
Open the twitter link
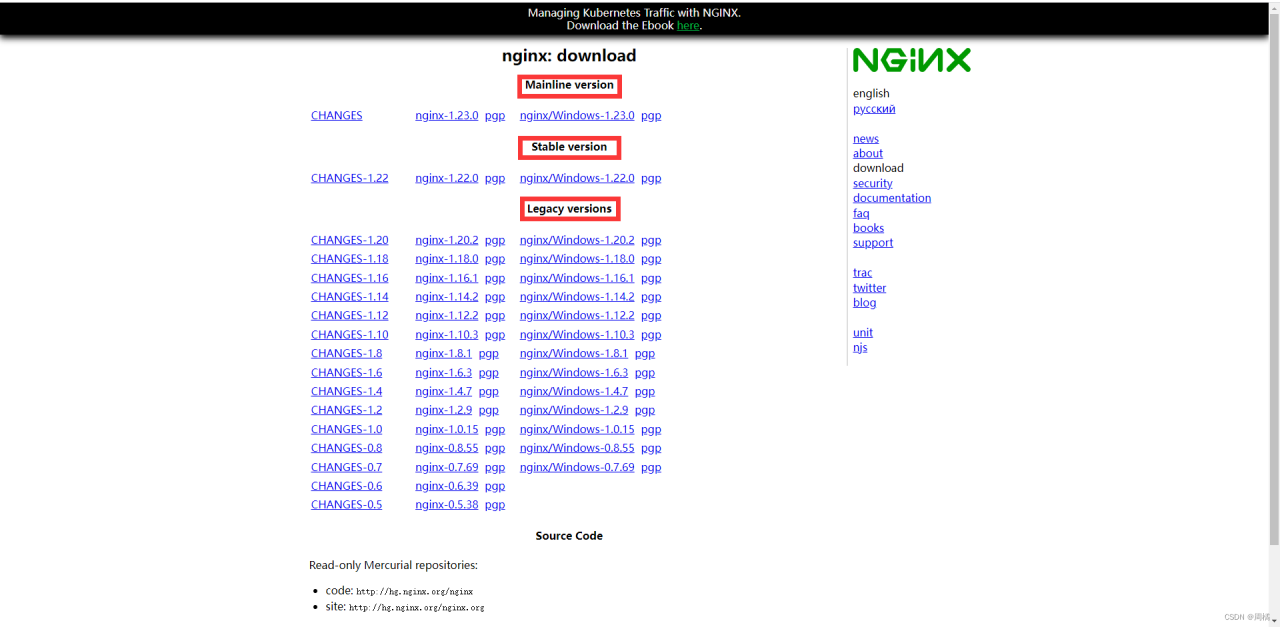[x=869, y=287]
